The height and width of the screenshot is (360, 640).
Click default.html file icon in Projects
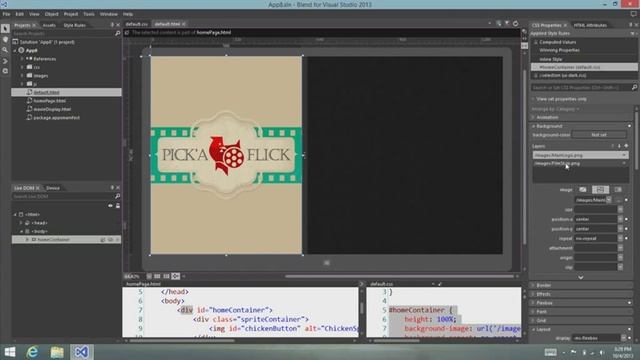pyautogui.click(x=29, y=92)
